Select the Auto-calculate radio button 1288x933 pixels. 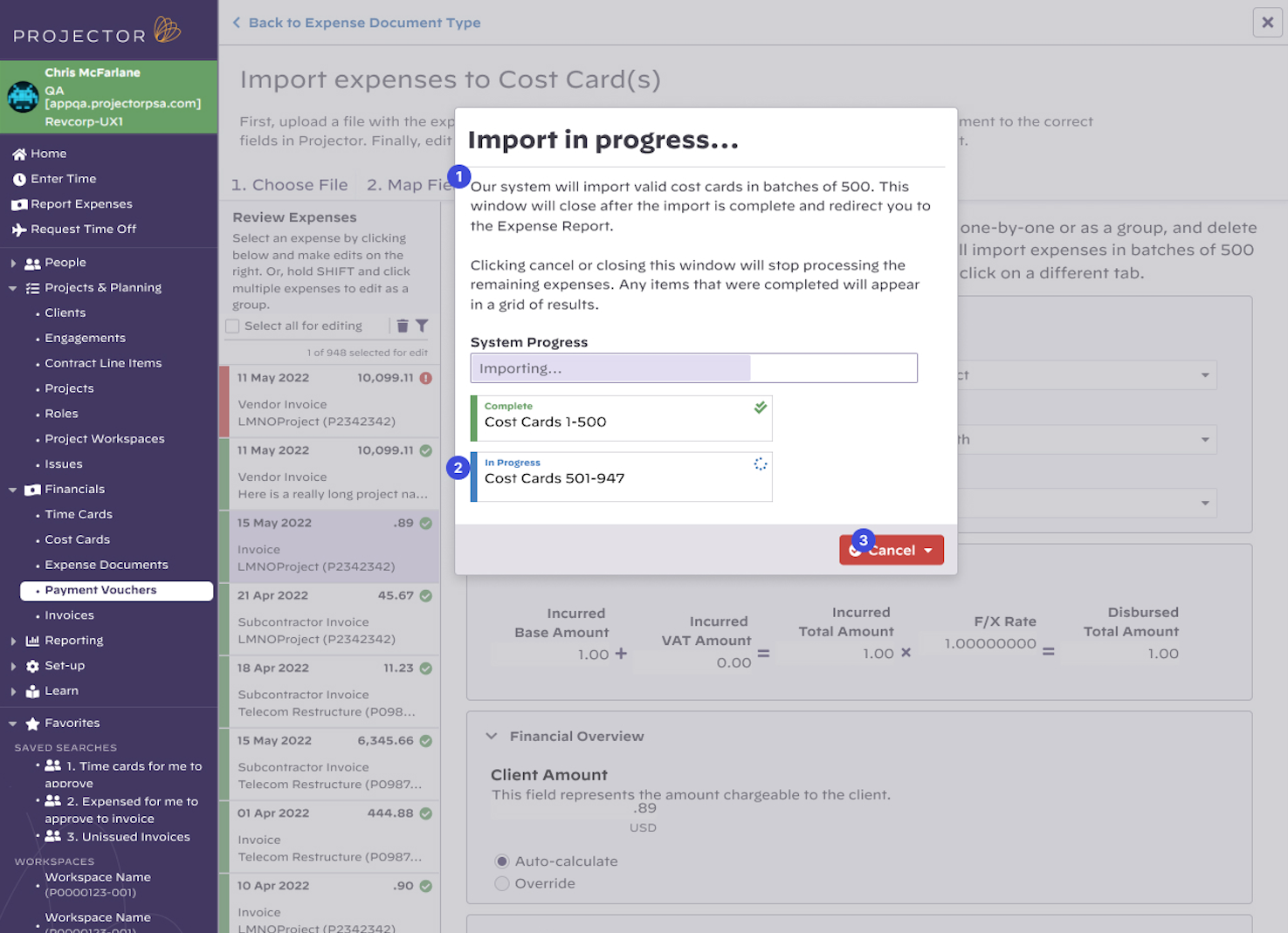click(502, 861)
